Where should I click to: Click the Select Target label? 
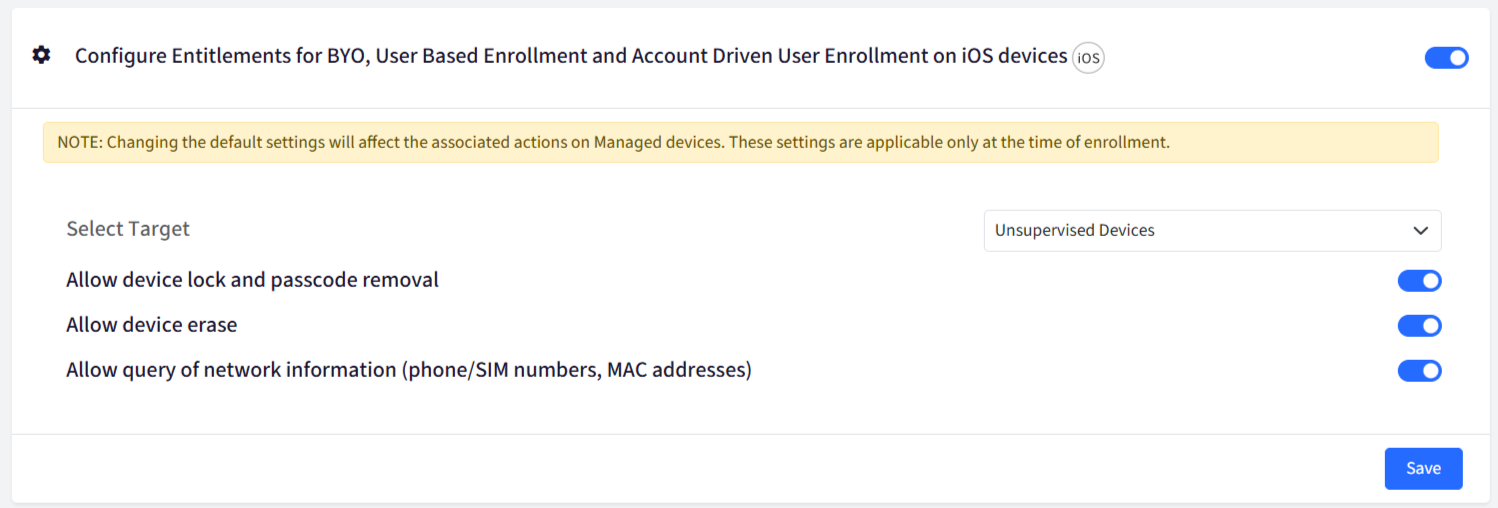128,229
